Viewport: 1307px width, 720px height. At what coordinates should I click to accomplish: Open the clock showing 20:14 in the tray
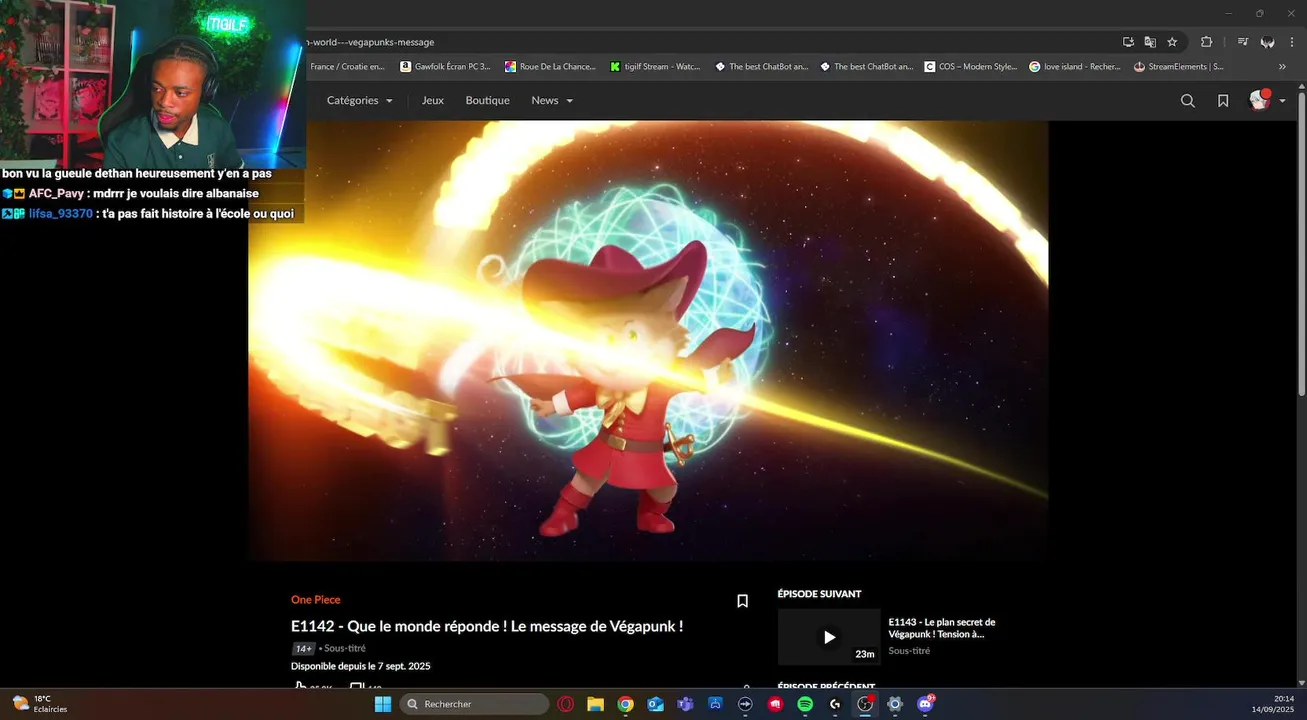(1273, 704)
